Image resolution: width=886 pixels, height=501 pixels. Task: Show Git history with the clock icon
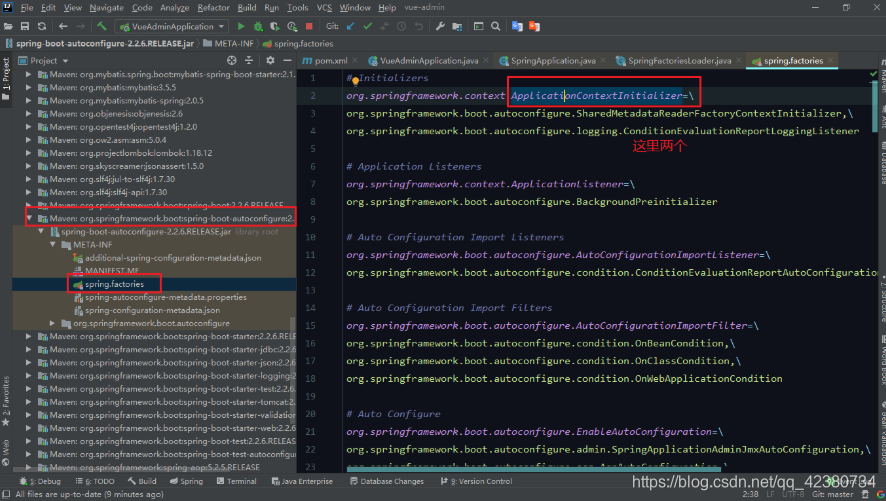click(x=401, y=27)
